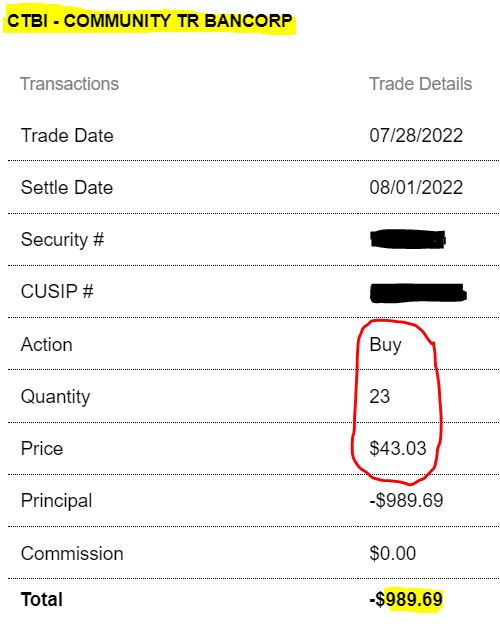Click the CUSIP # label

click(x=57, y=292)
